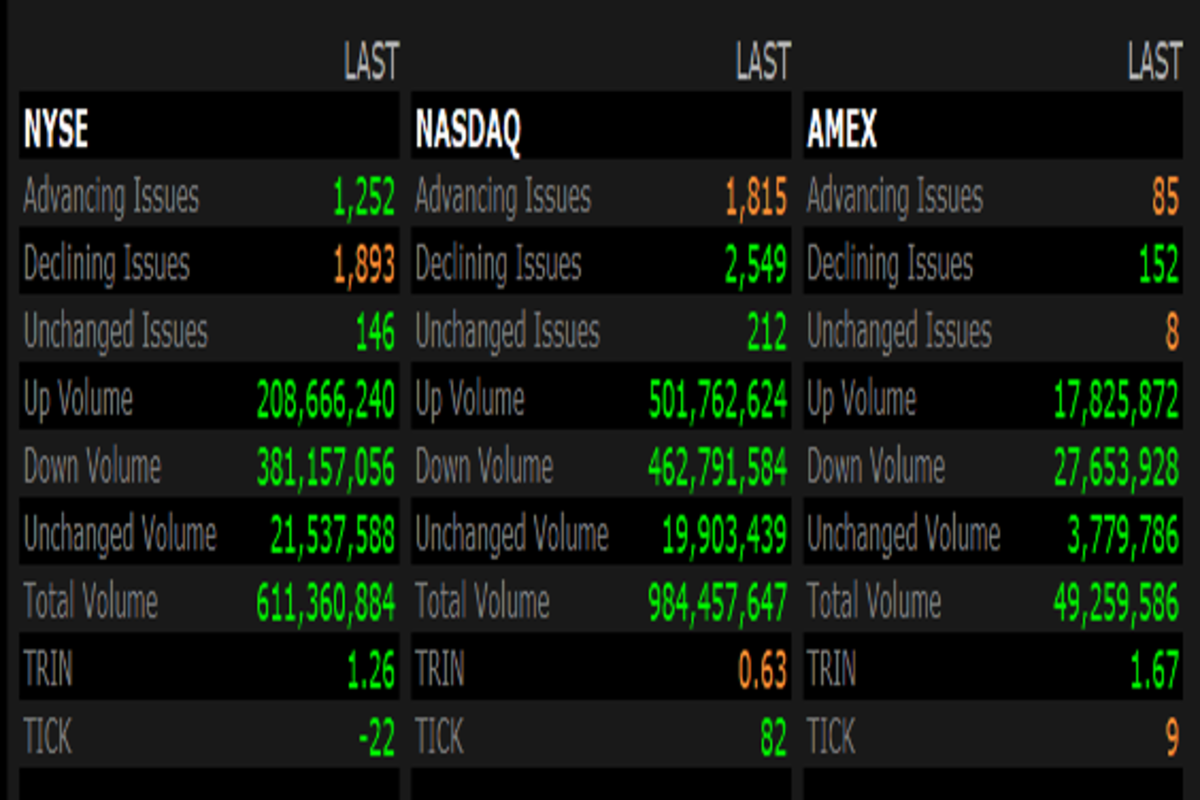
Task: Select the LAST column header above NASDAQ
Action: [x=763, y=62]
